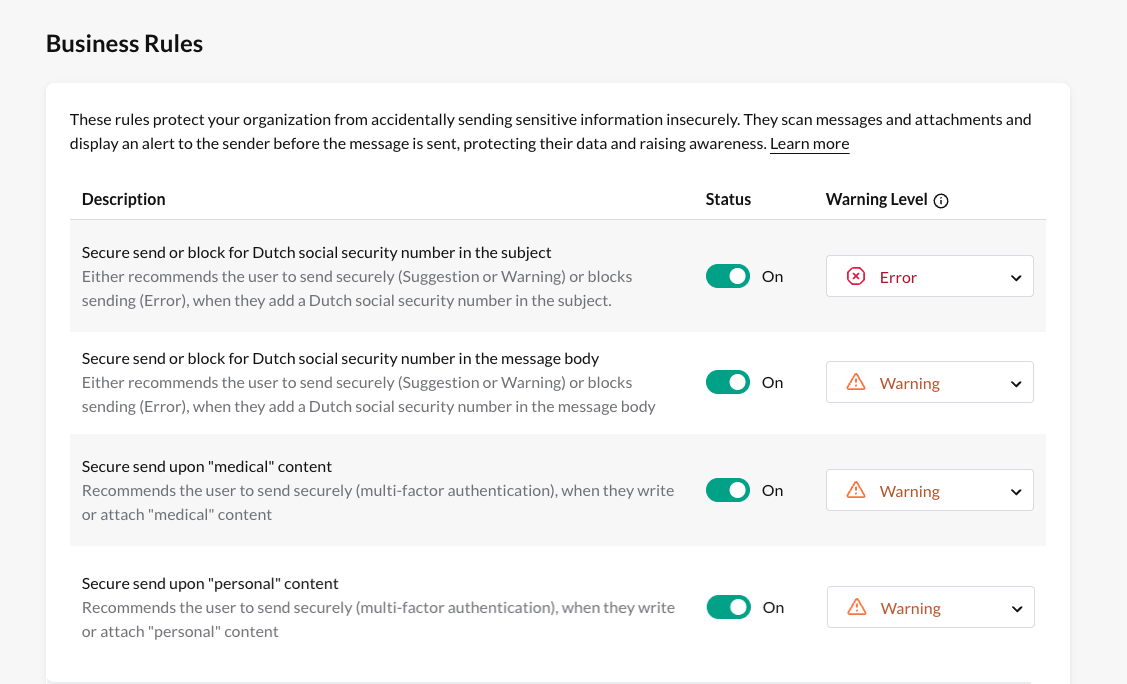
Task: Open the Learn more link
Action: tap(809, 144)
